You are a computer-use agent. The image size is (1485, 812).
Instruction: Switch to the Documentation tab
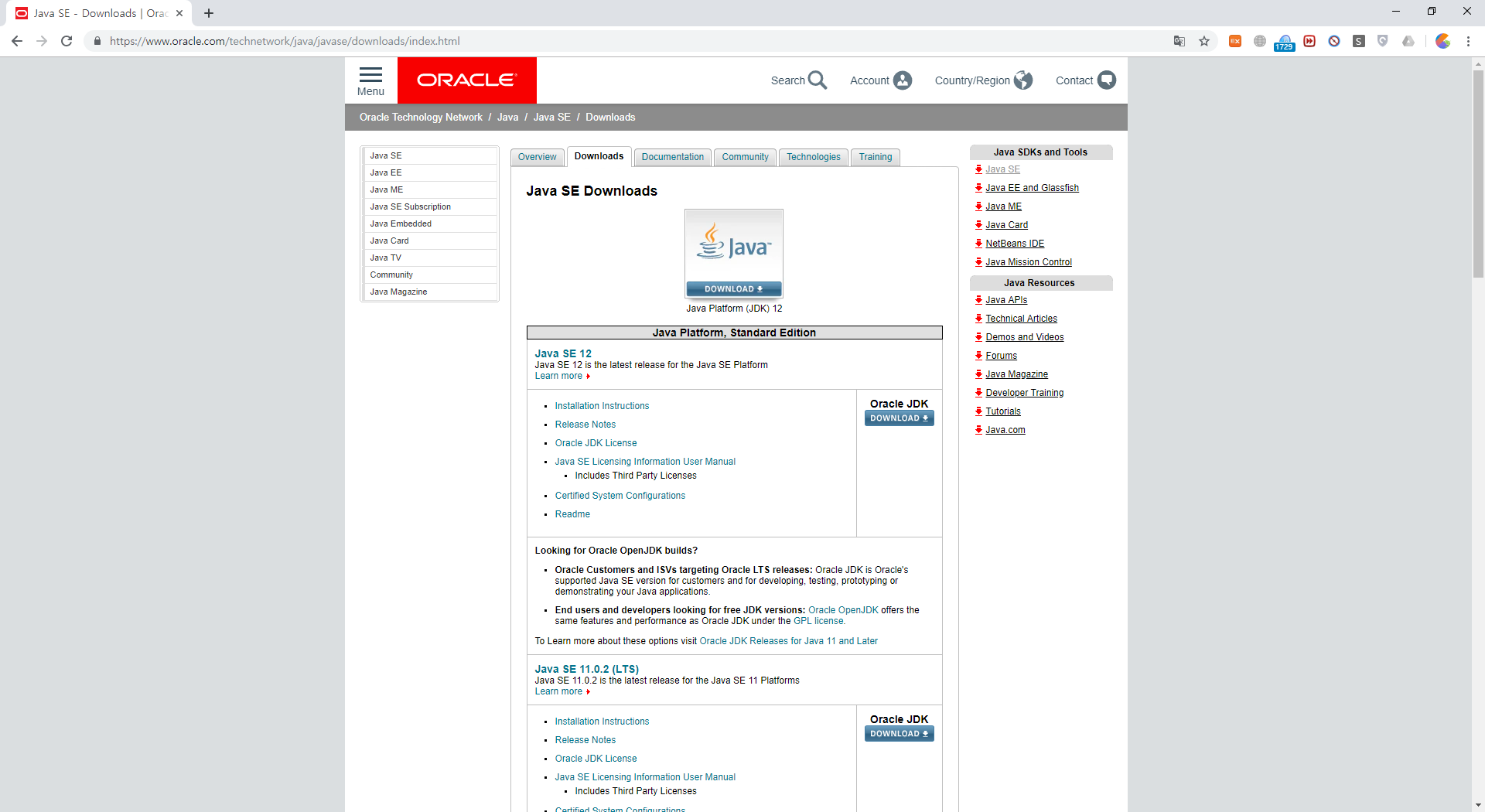672,157
